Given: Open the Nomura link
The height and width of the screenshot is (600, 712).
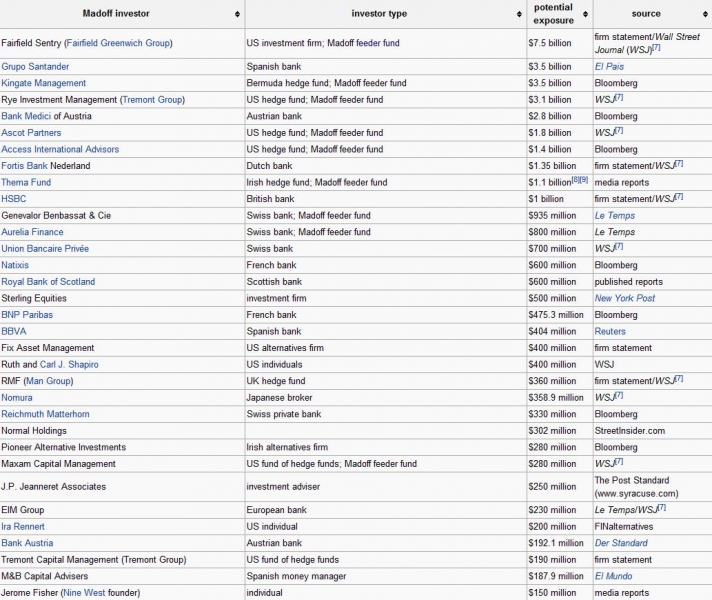Looking at the screenshot, I should (x=17, y=398).
